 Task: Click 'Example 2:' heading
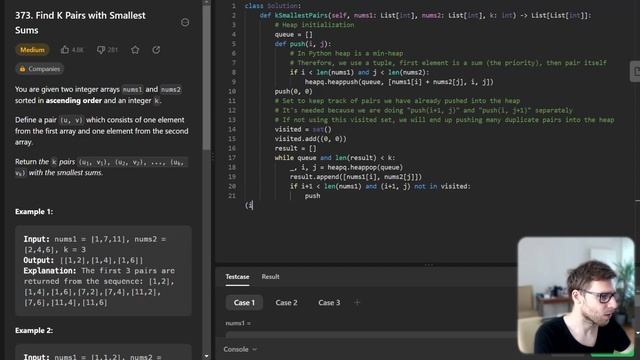tap(34, 330)
